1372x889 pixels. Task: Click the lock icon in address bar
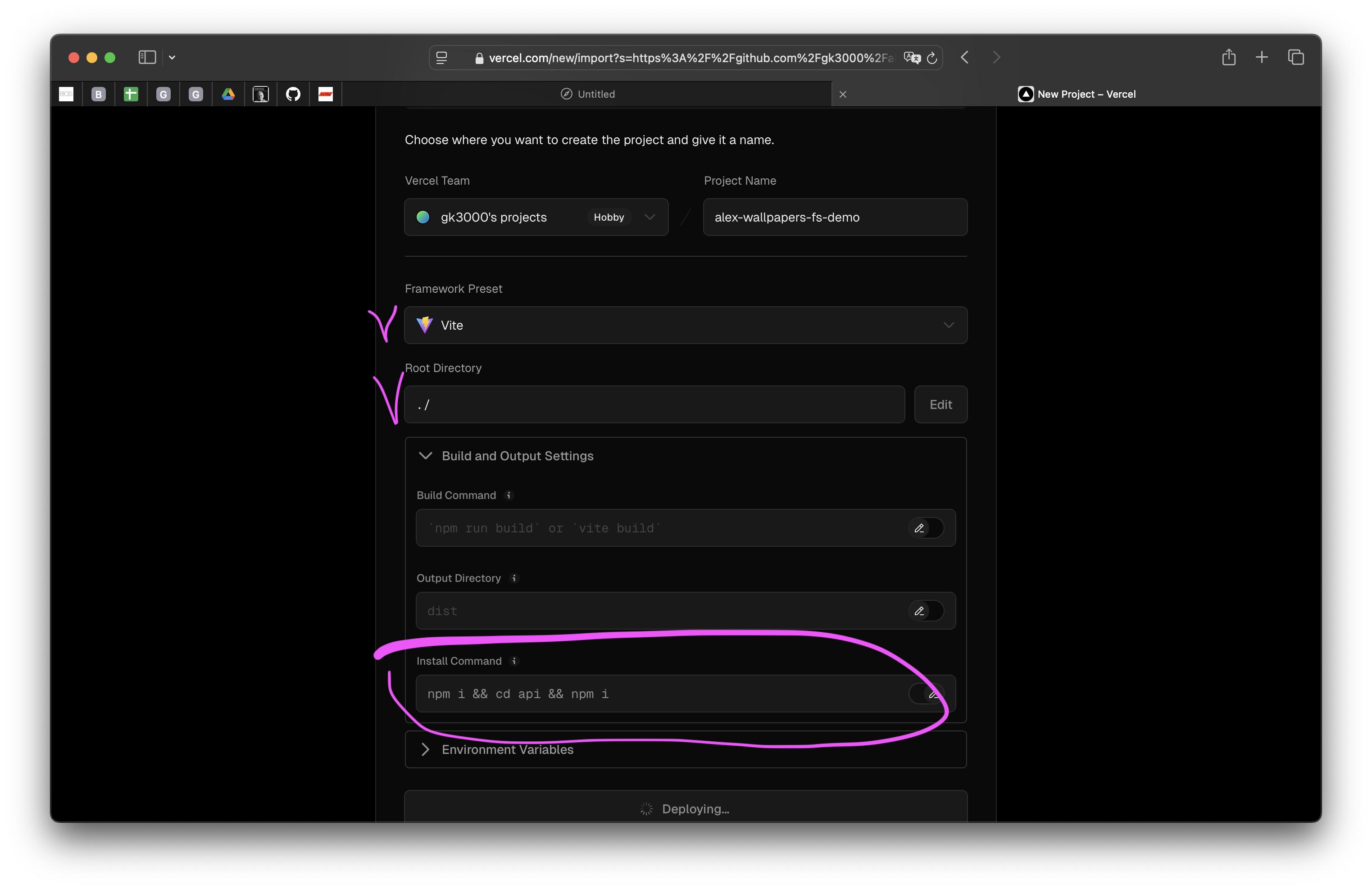point(479,58)
